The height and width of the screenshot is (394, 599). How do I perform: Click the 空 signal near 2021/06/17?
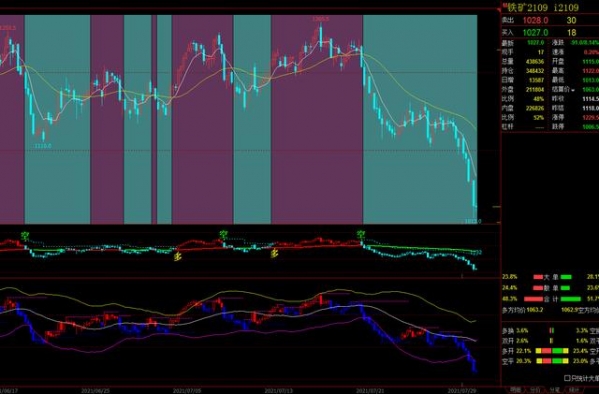pos(25,235)
